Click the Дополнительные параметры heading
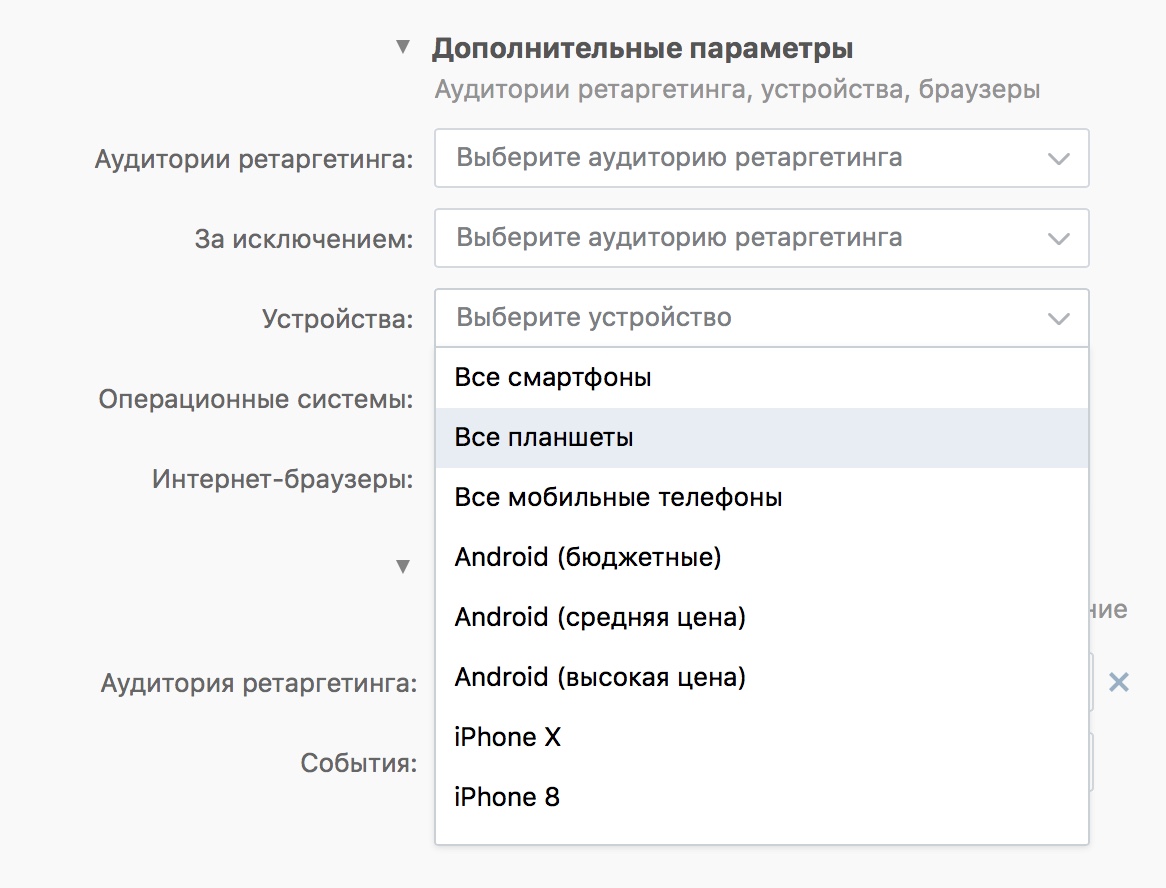Image resolution: width=1166 pixels, height=888 pixels. pyautogui.click(x=642, y=48)
